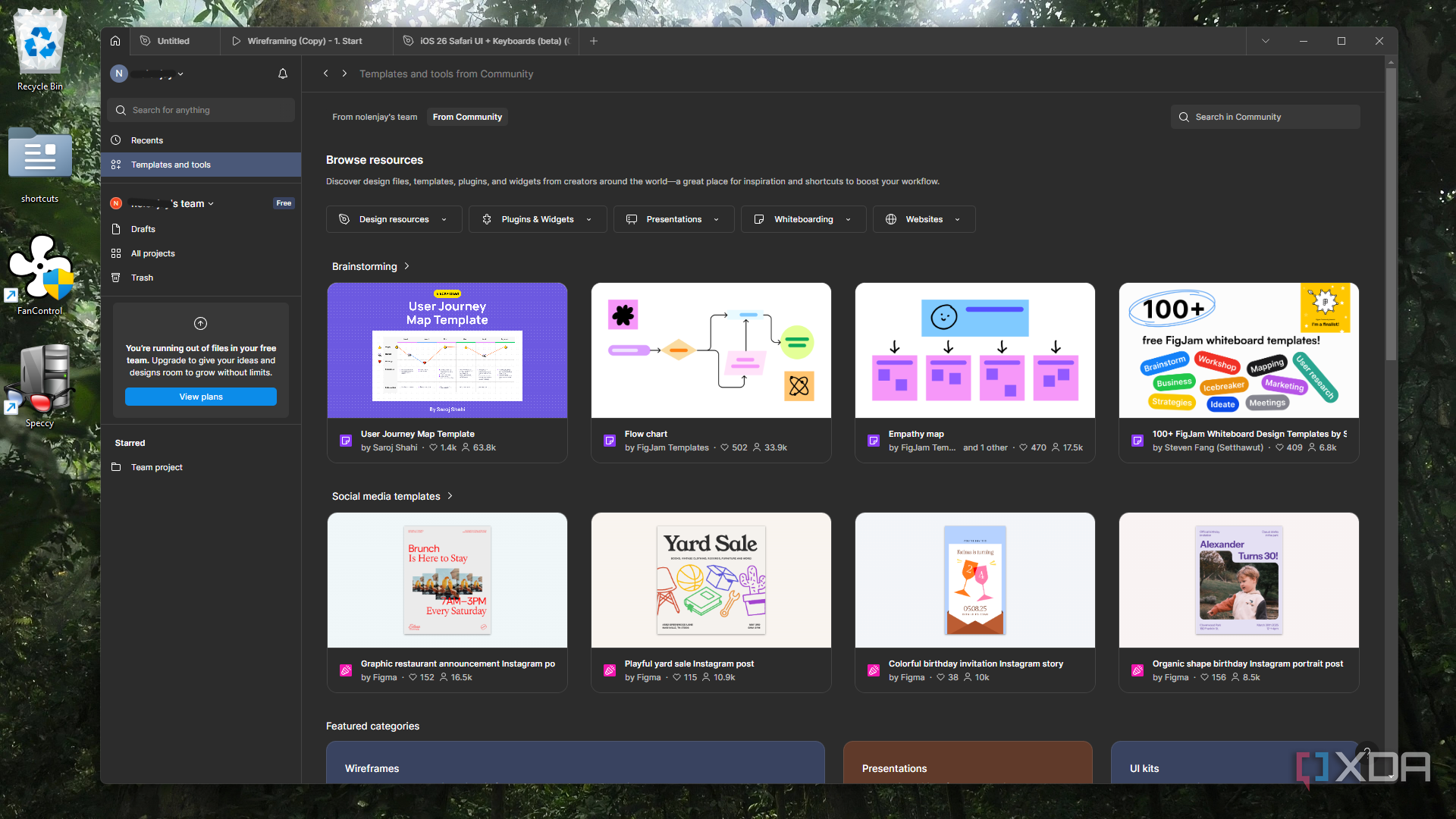Open Whiteboarding dropdown filter
Image resolution: width=1456 pixels, height=819 pixels.
[x=804, y=219]
